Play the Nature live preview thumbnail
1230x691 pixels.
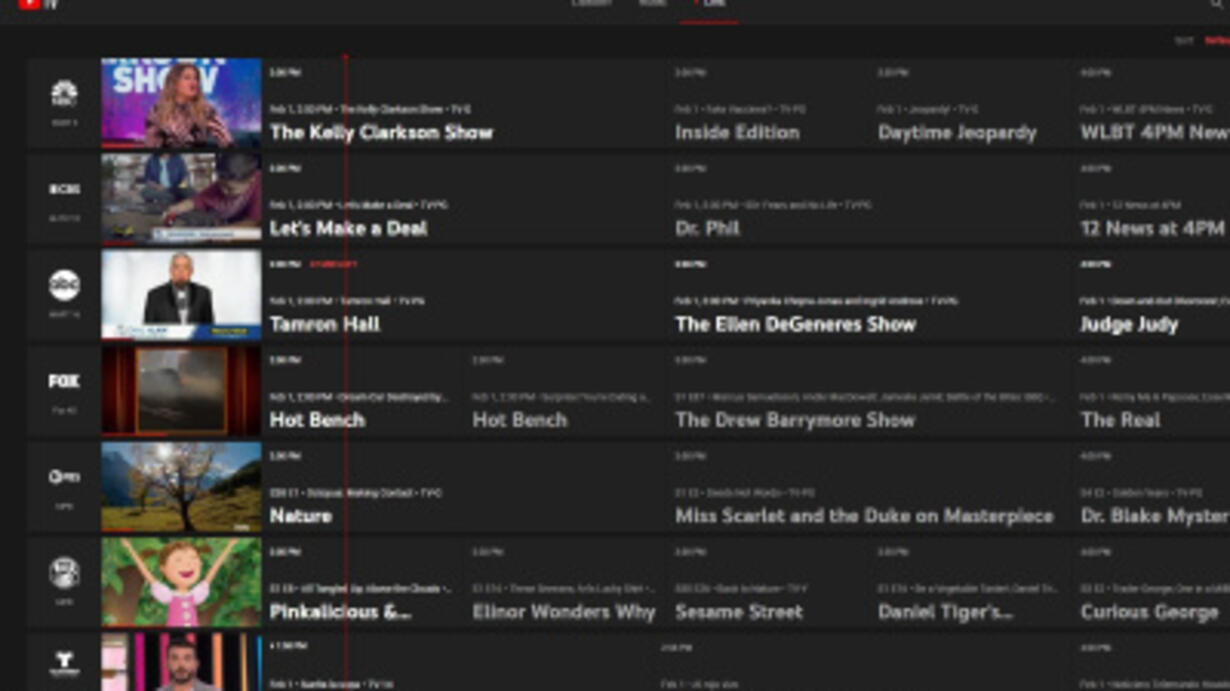click(181, 487)
